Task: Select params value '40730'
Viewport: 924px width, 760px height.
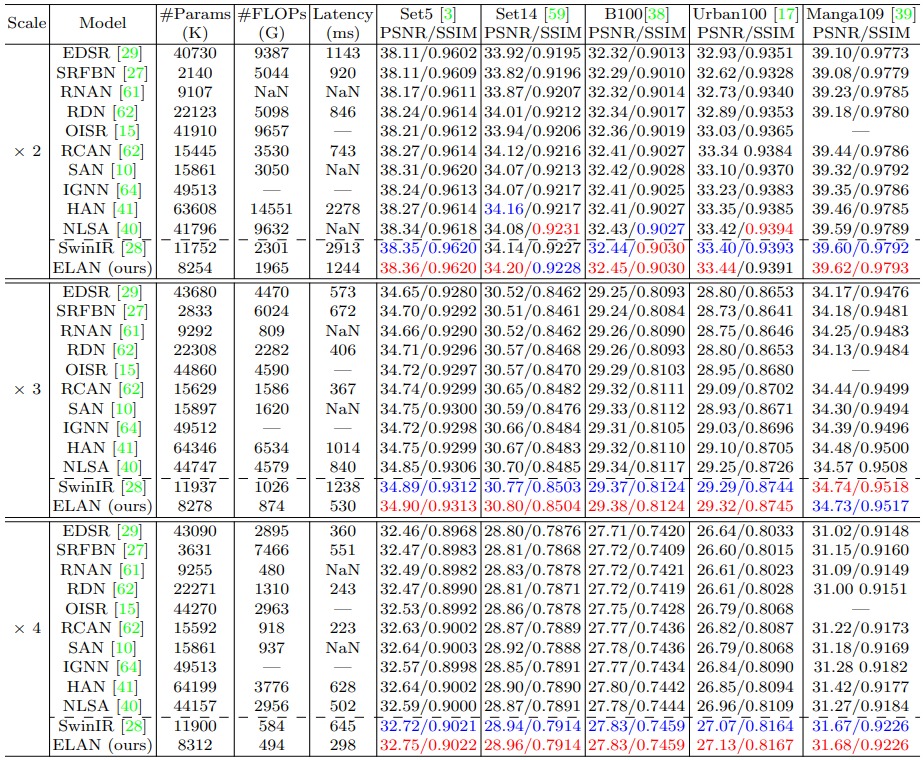Action: click(195, 54)
